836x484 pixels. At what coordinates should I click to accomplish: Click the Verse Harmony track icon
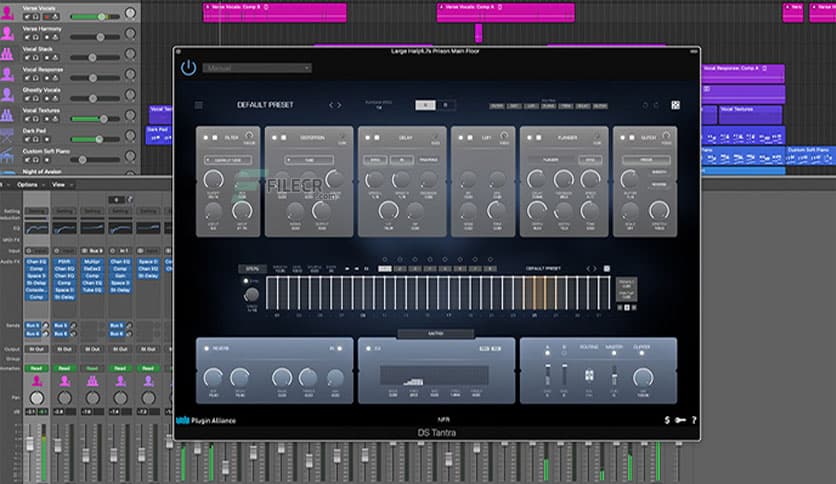[x=7, y=33]
